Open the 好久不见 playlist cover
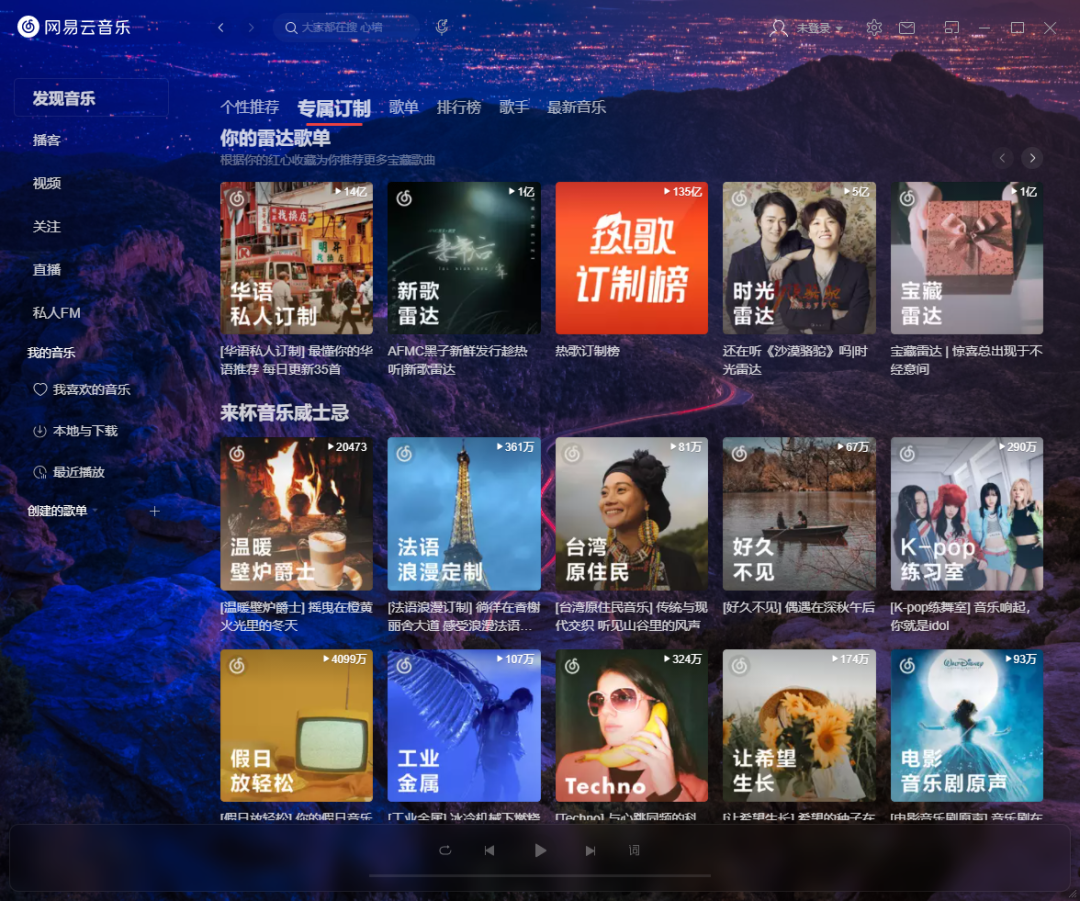Image resolution: width=1080 pixels, height=901 pixels. [x=799, y=514]
